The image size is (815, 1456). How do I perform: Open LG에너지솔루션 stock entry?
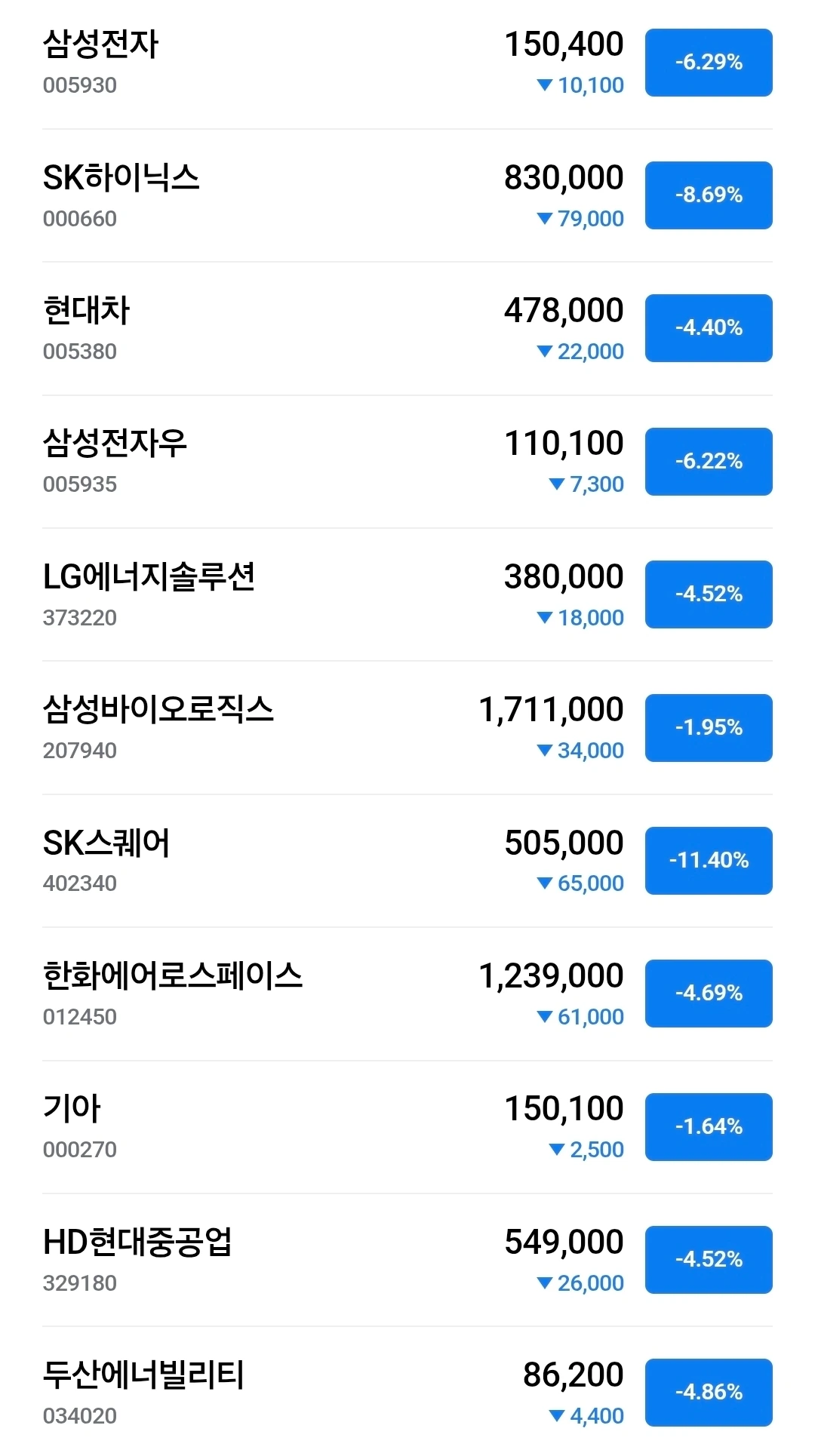click(x=149, y=577)
